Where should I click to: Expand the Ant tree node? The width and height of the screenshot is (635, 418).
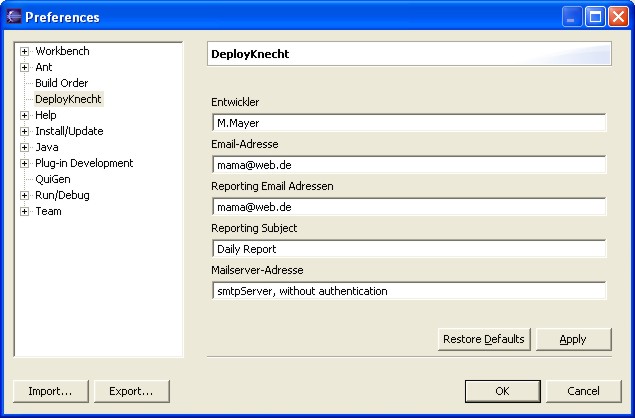coord(24,67)
